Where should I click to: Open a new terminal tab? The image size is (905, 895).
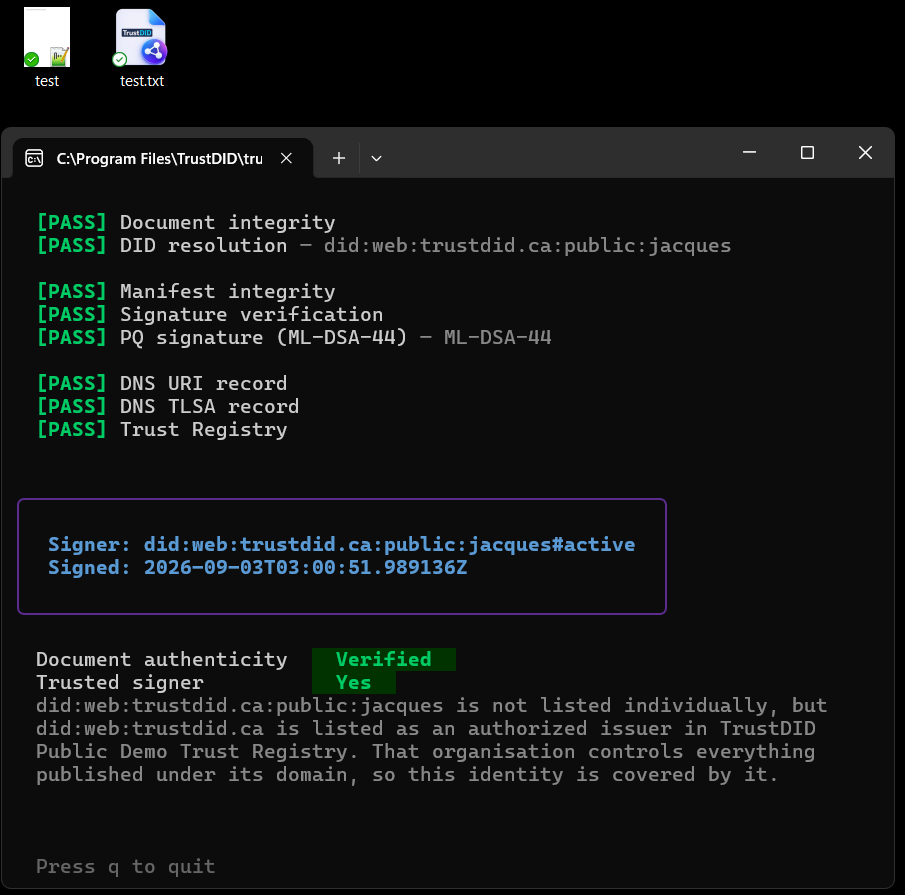click(x=339, y=158)
